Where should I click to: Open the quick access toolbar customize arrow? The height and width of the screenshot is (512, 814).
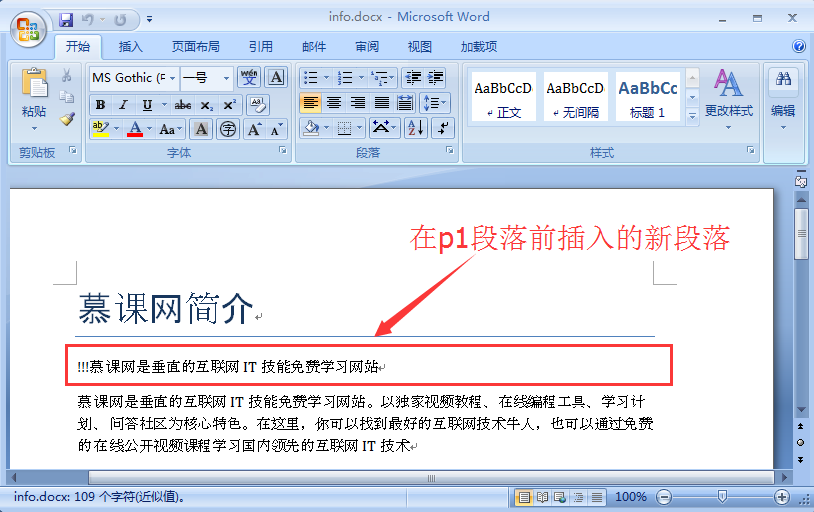tap(150, 20)
